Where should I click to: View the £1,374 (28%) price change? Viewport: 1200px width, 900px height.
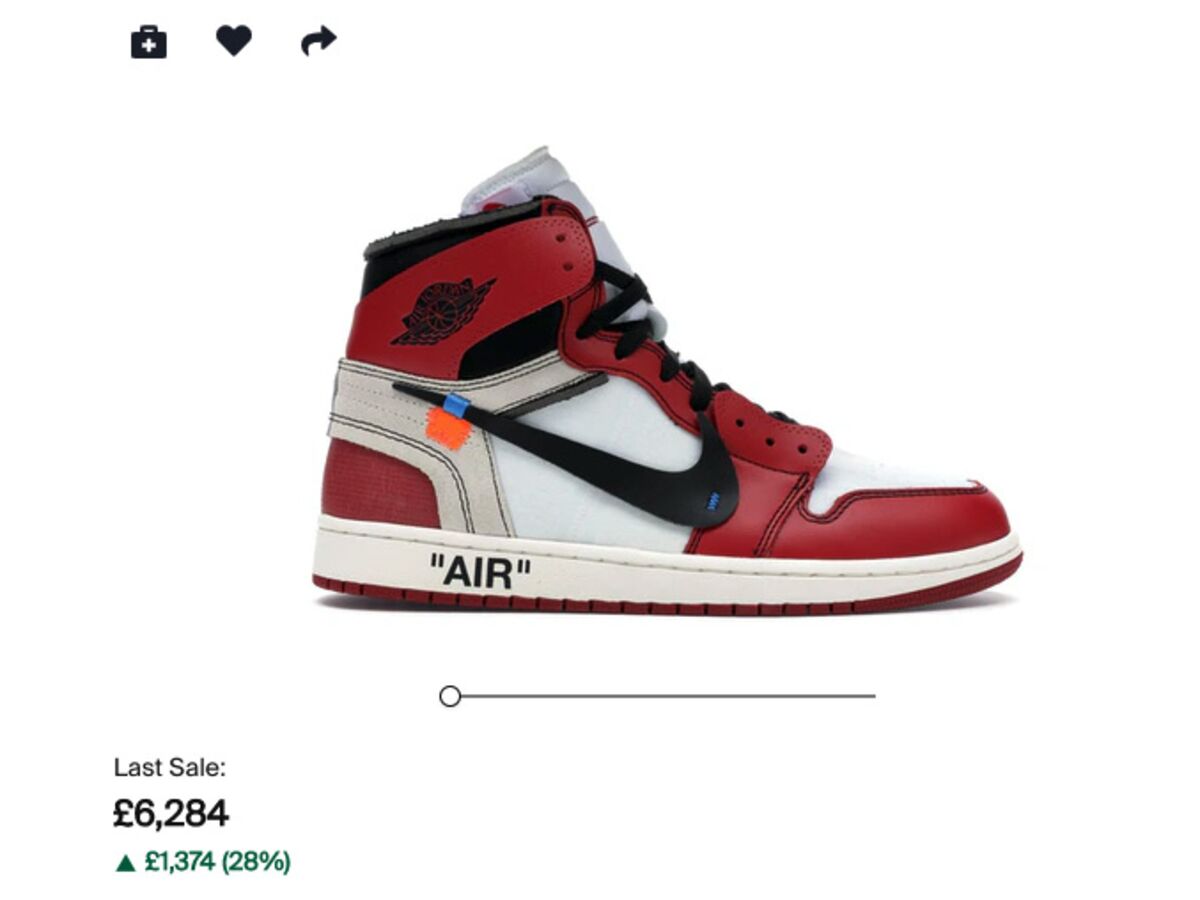point(217,861)
